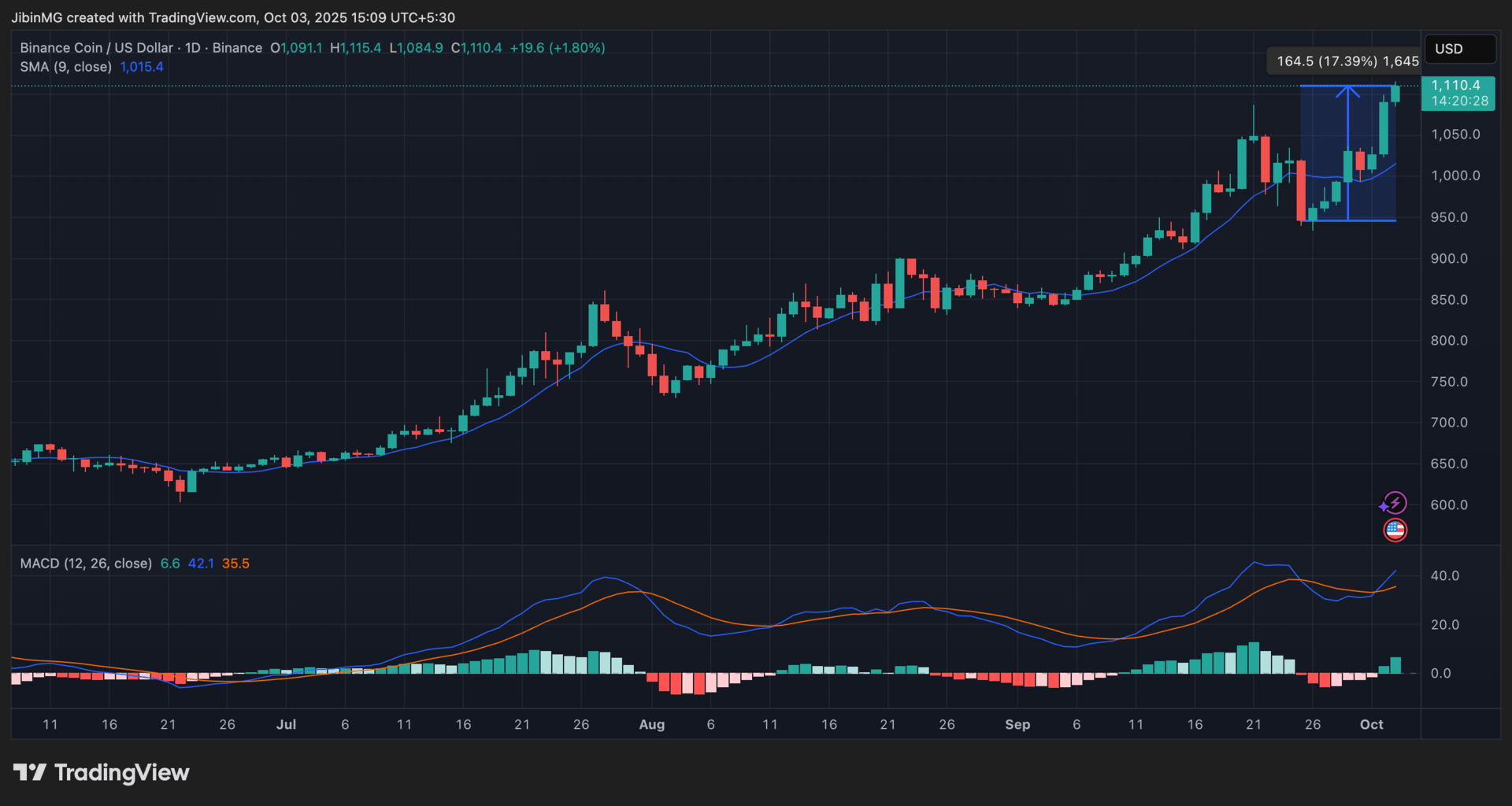1512x806 pixels.
Task: Click the "1,000.0" price axis label
Action: click(x=1455, y=176)
